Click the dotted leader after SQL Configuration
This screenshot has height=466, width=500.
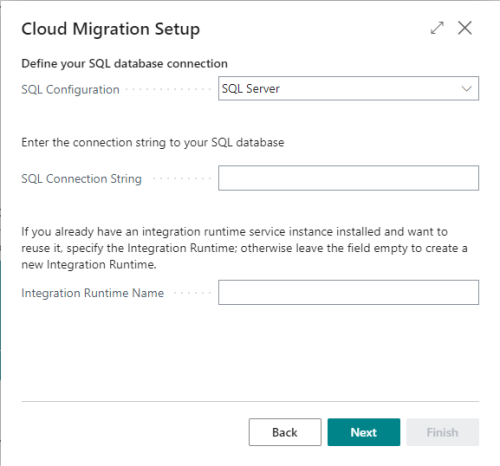pos(168,90)
